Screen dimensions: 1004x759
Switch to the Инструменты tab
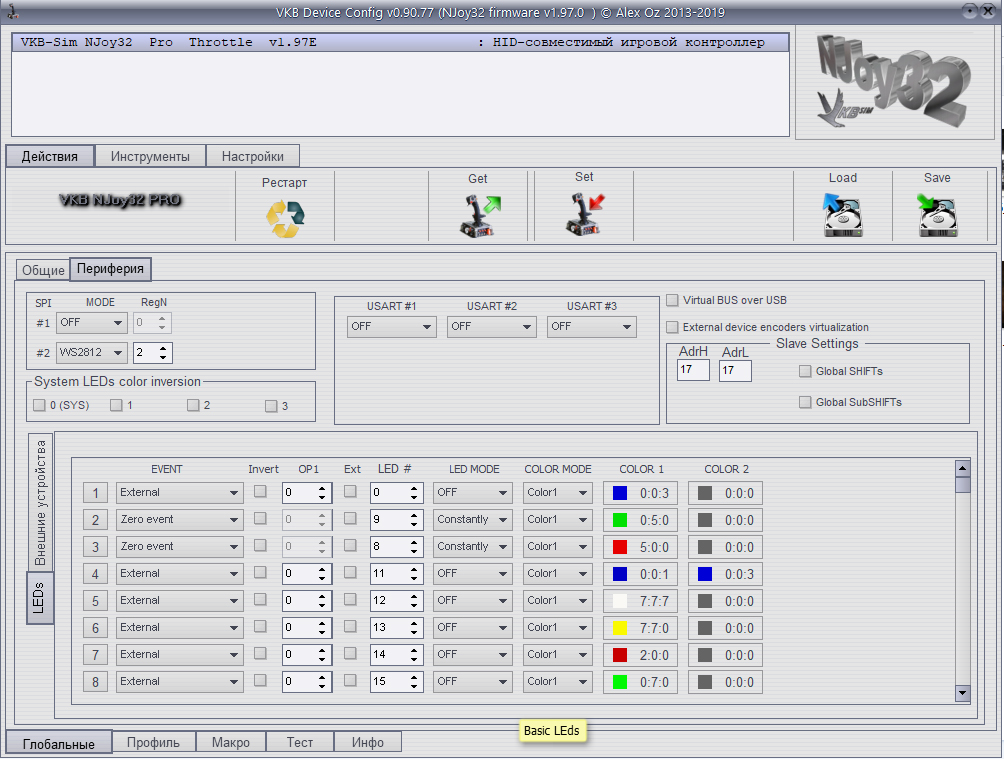[x=150, y=157]
